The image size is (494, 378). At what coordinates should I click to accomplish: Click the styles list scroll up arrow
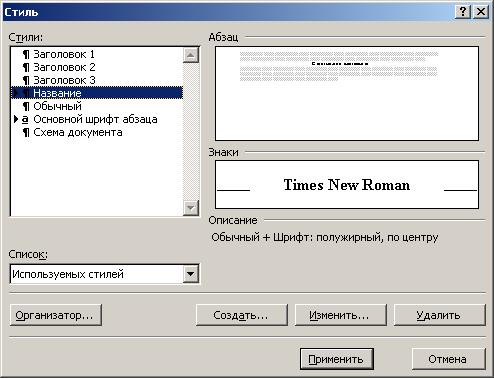[191, 55]
